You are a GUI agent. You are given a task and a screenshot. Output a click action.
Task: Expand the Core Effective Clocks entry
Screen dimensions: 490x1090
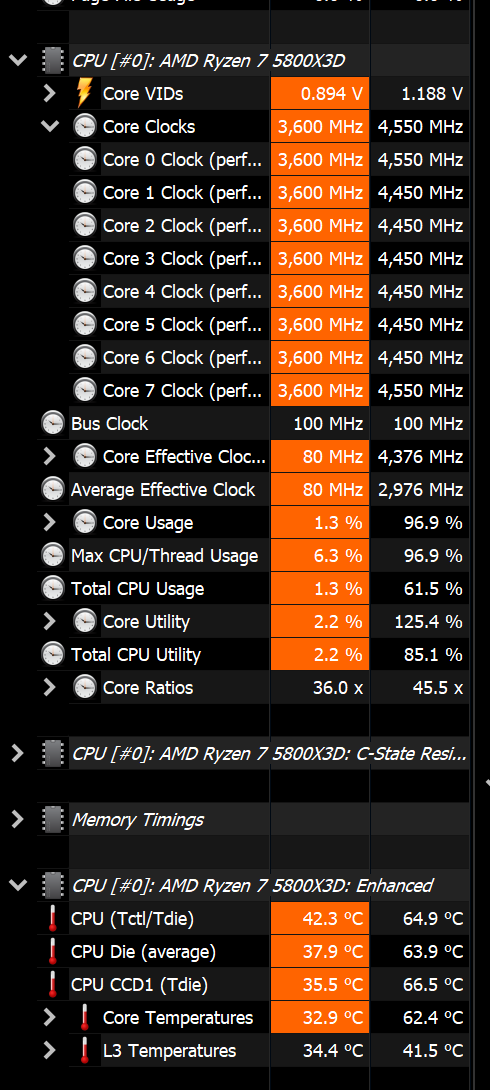[x=49, y=457]
